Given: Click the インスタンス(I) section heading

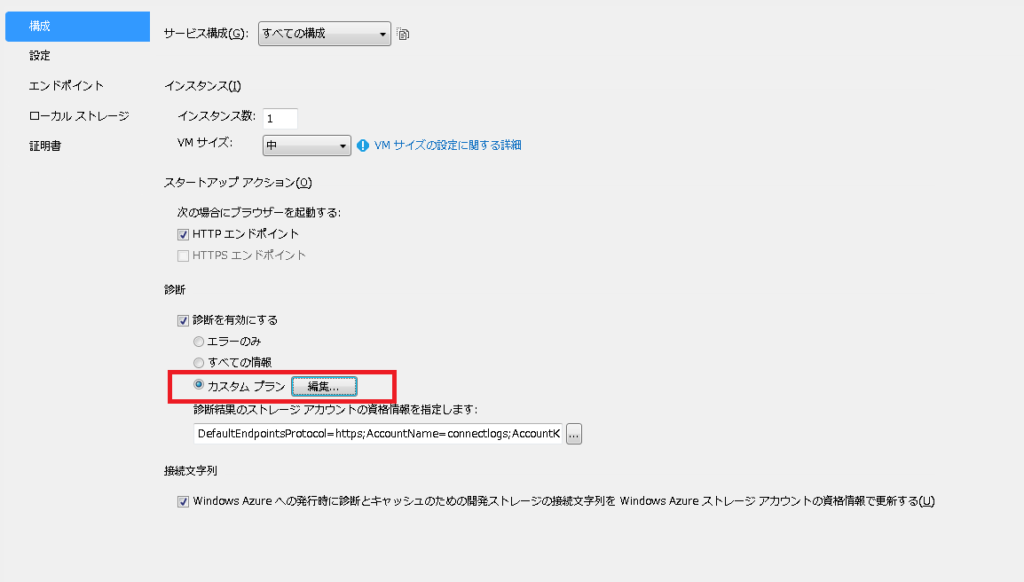Looking at the screenshot, I should 202,86.
